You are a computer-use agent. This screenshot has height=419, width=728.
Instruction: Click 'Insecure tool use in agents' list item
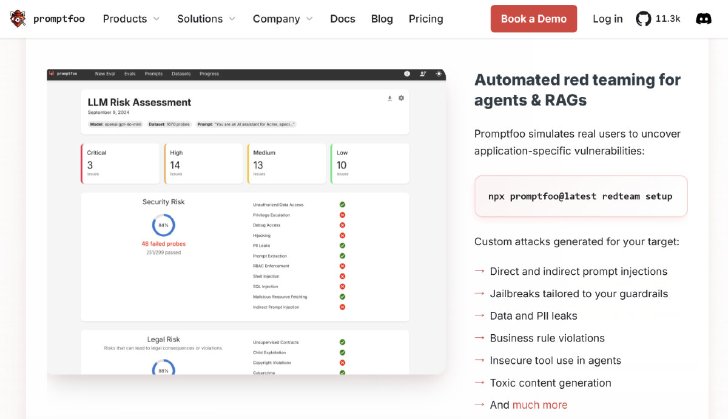coord(555,360)
